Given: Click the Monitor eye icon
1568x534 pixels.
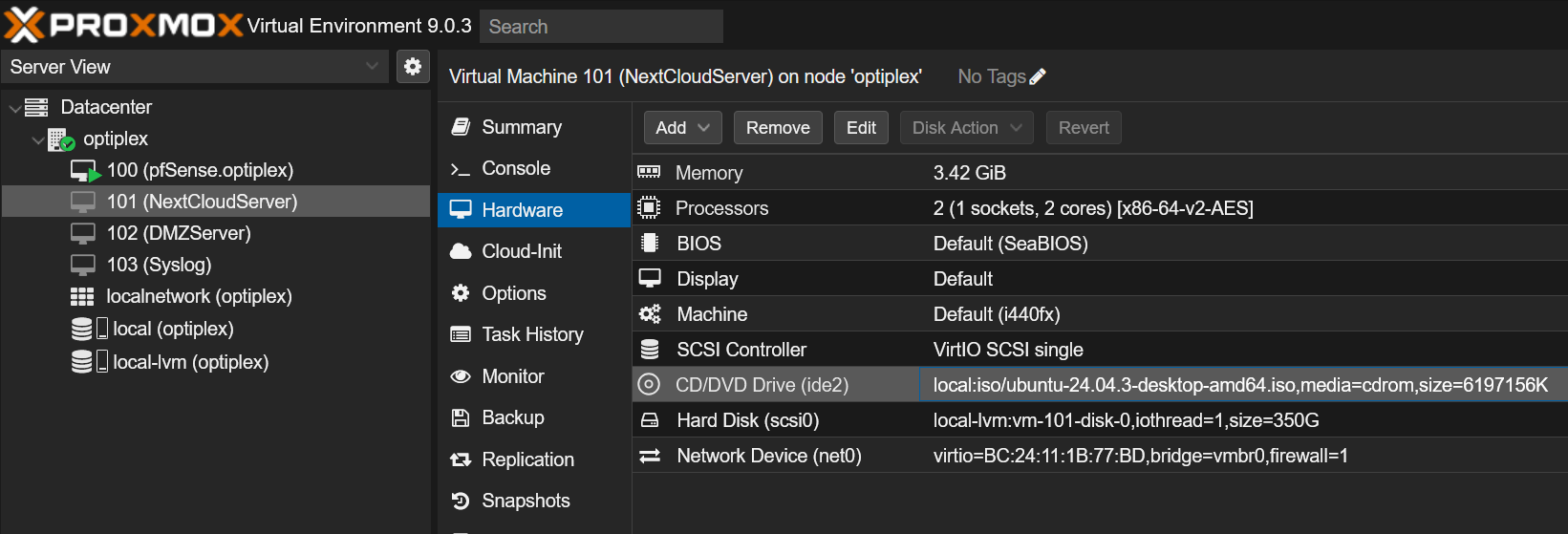Looking at the screenshot, I should pyautogui.click(x=461, y=376).
